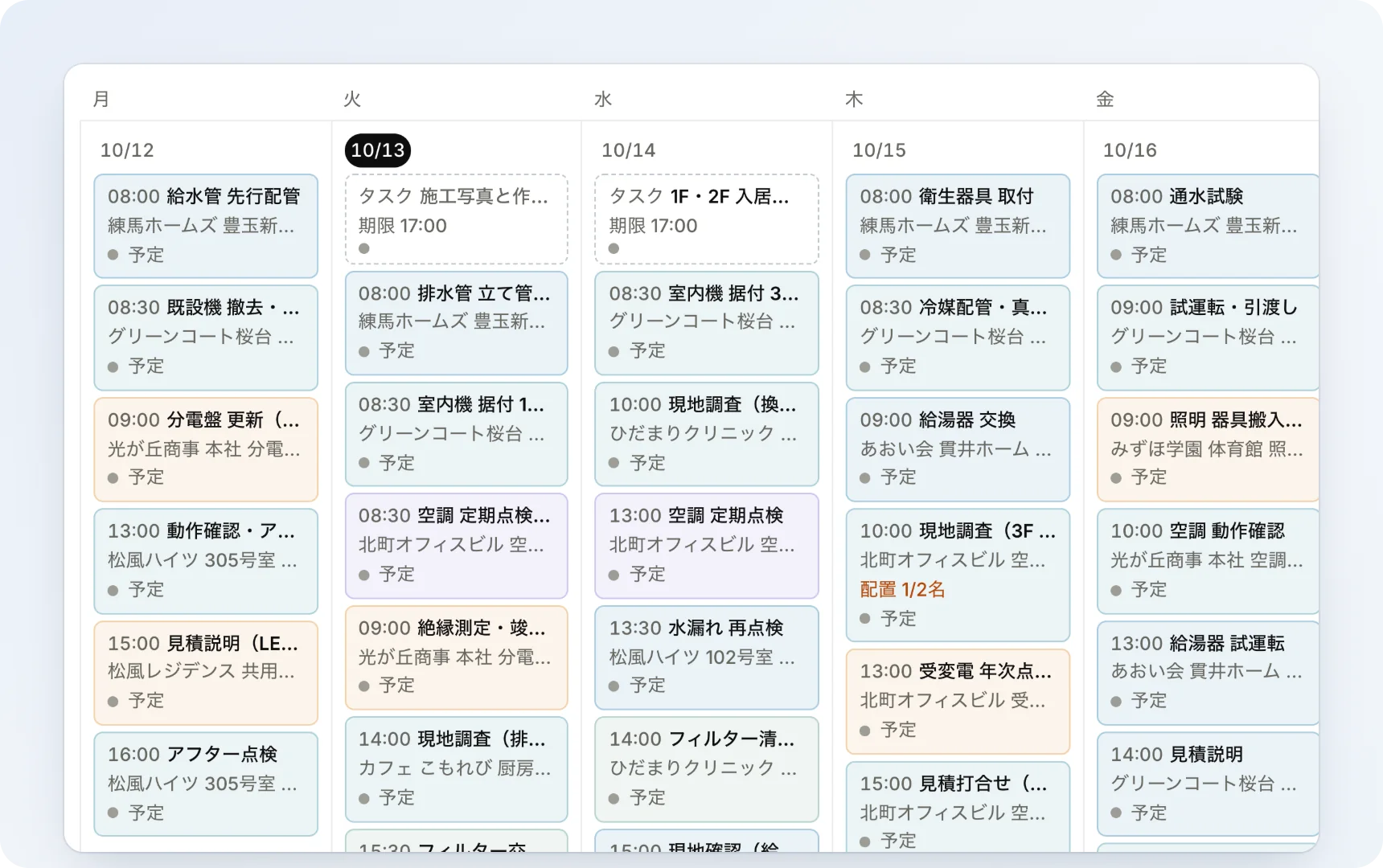Open the 08:30 空調 定期点検 Tuesday card
The width and height of the screenshot is (1383, 868).
(x=457, y=546)
